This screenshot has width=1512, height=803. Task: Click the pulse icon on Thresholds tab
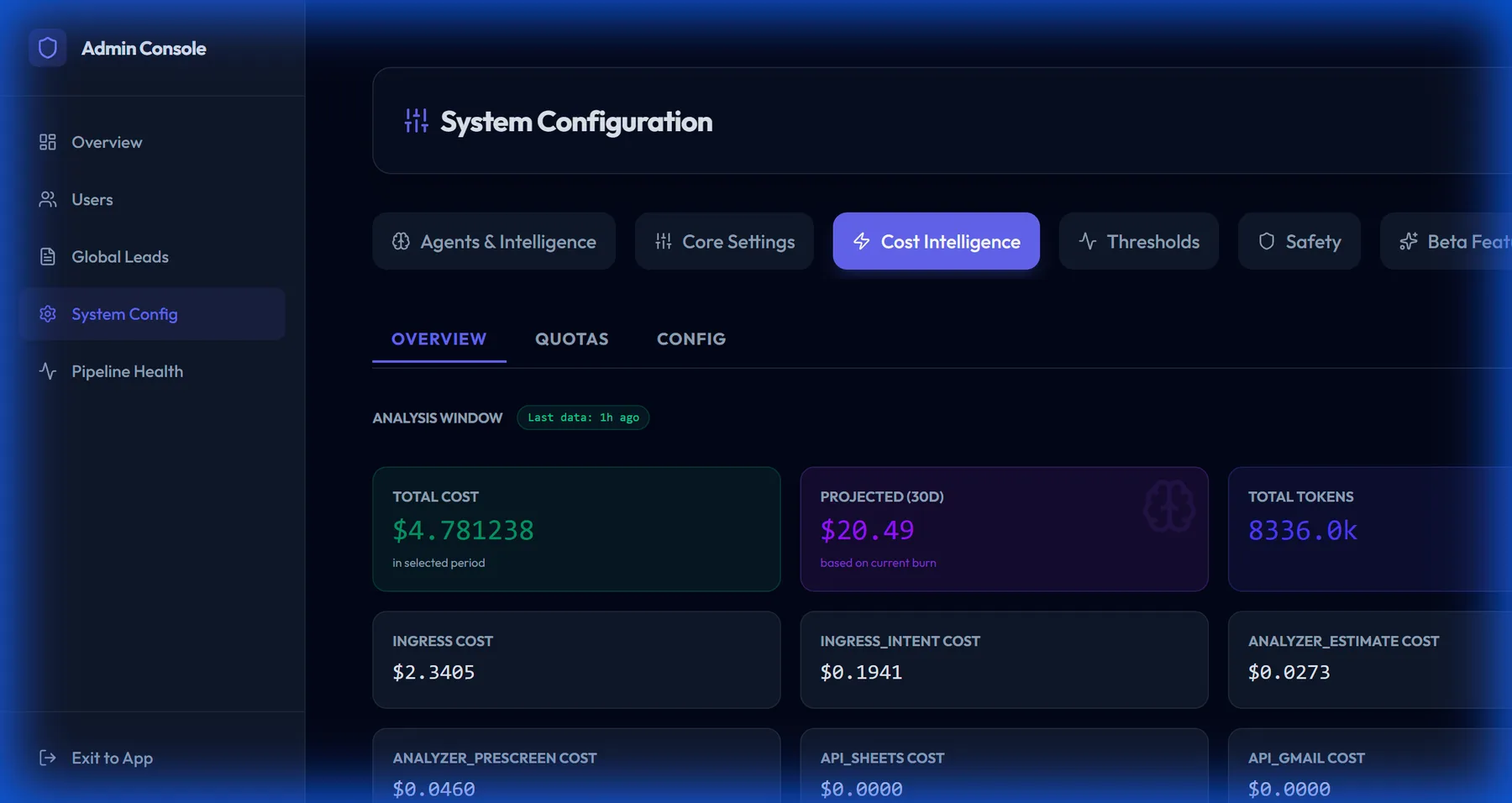1088,241
